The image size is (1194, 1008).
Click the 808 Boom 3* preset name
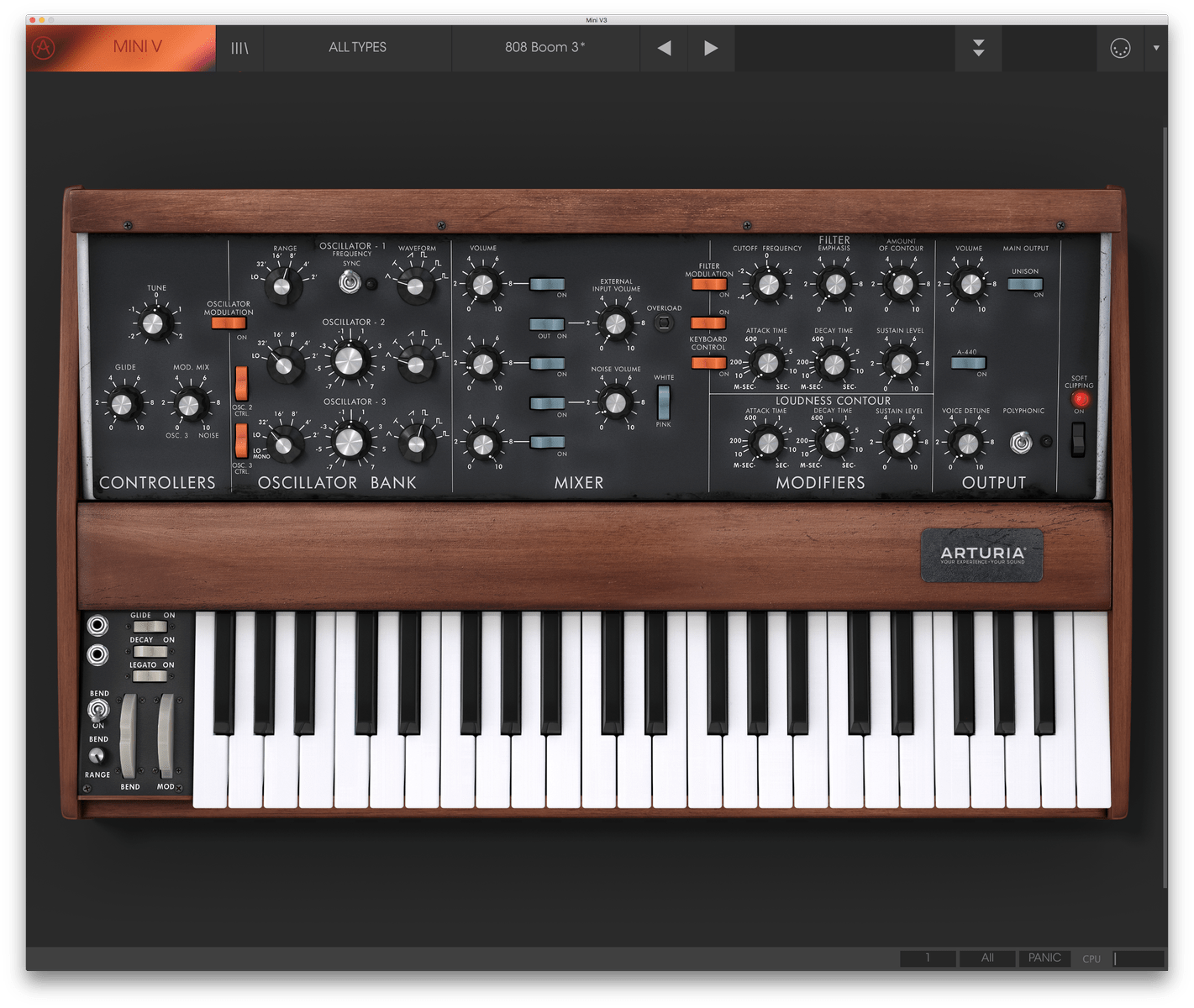[x=545, y=48]
